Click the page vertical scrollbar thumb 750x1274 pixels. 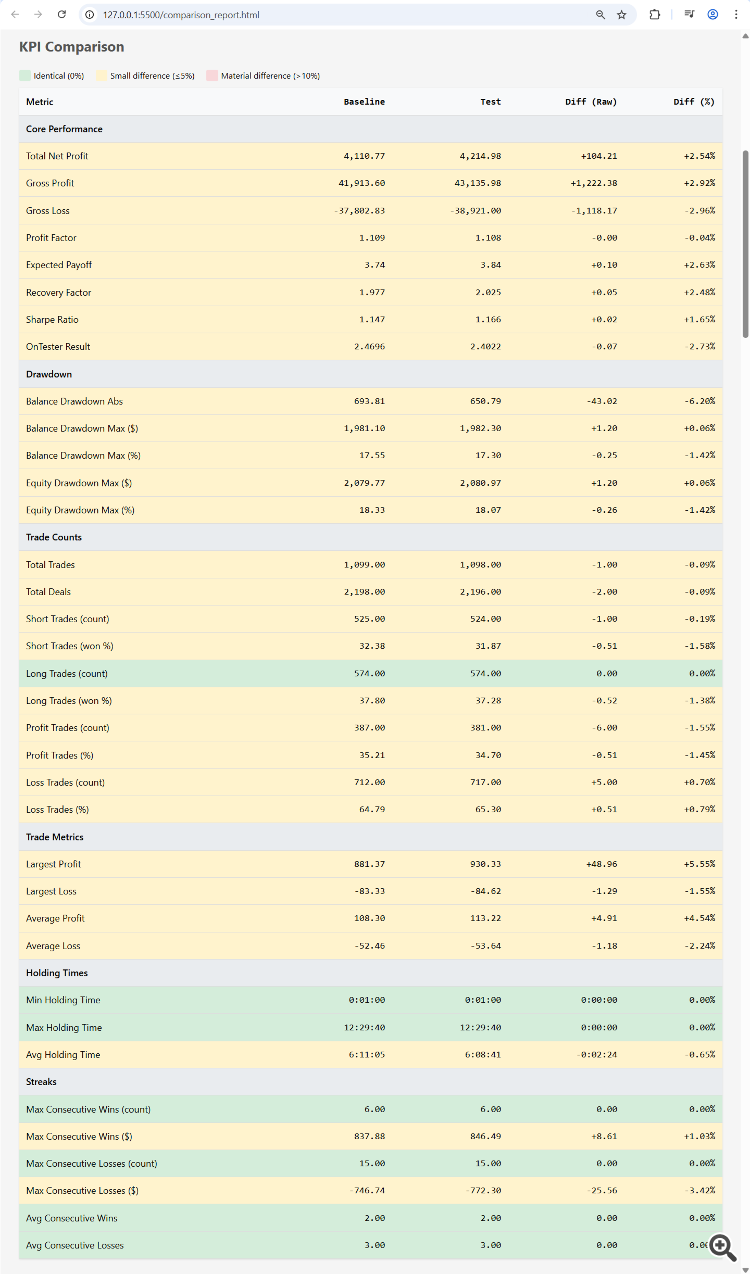[x=744, y=243]
